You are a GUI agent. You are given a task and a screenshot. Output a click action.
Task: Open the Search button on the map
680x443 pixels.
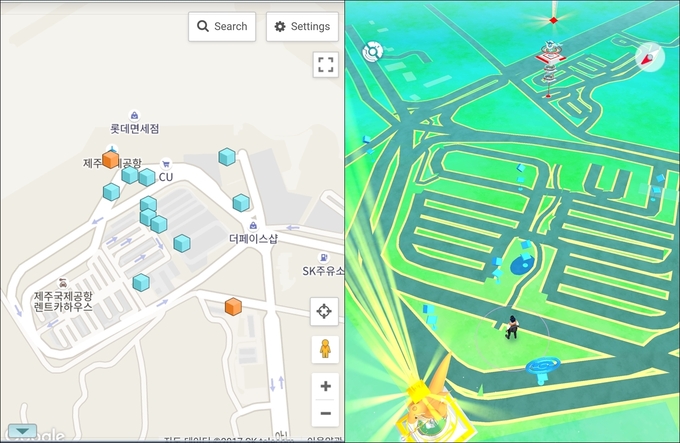pos(222,26)
